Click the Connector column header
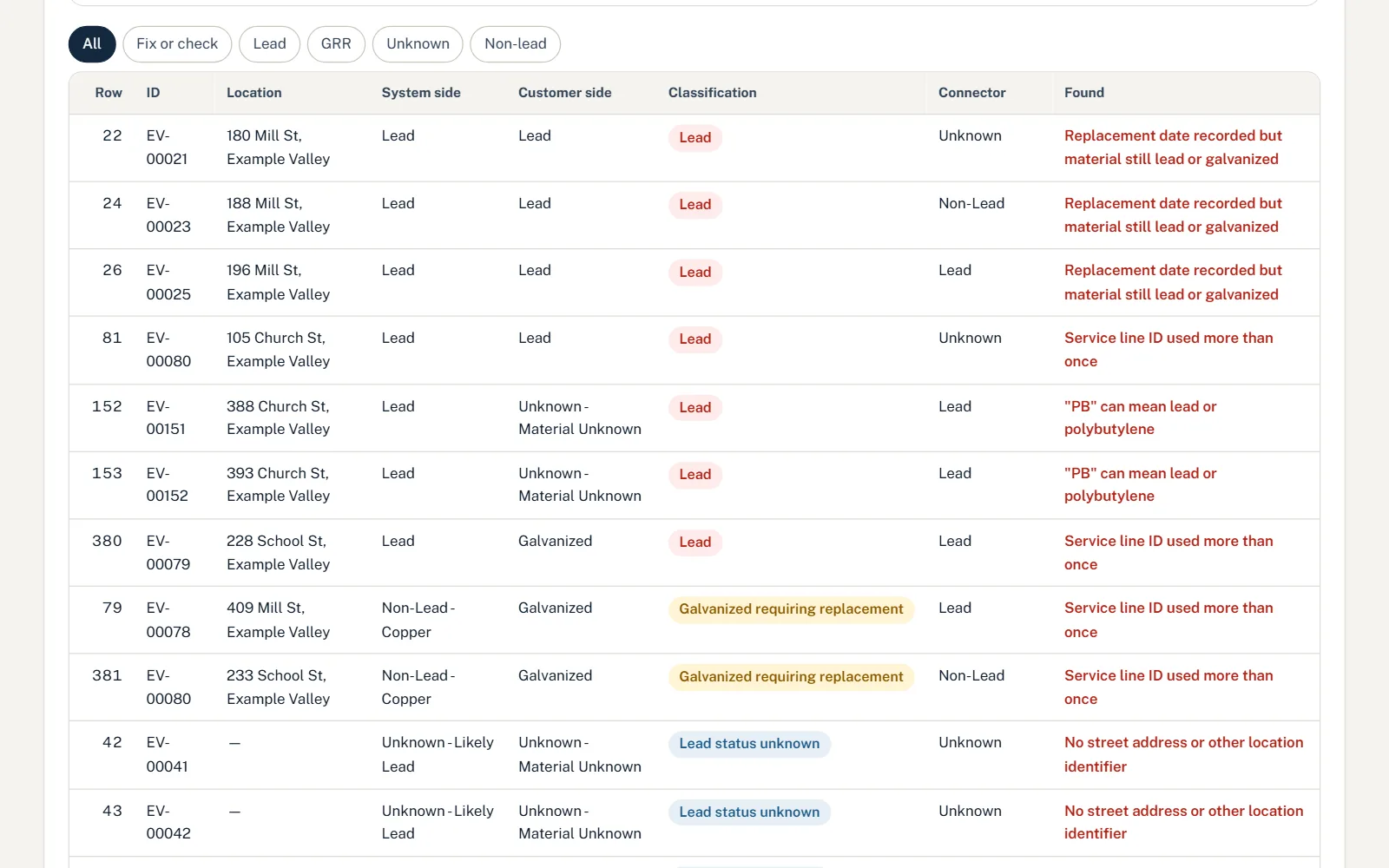Image resolution: width=1389 pixels, height=868 pixels. click(971, 93)
